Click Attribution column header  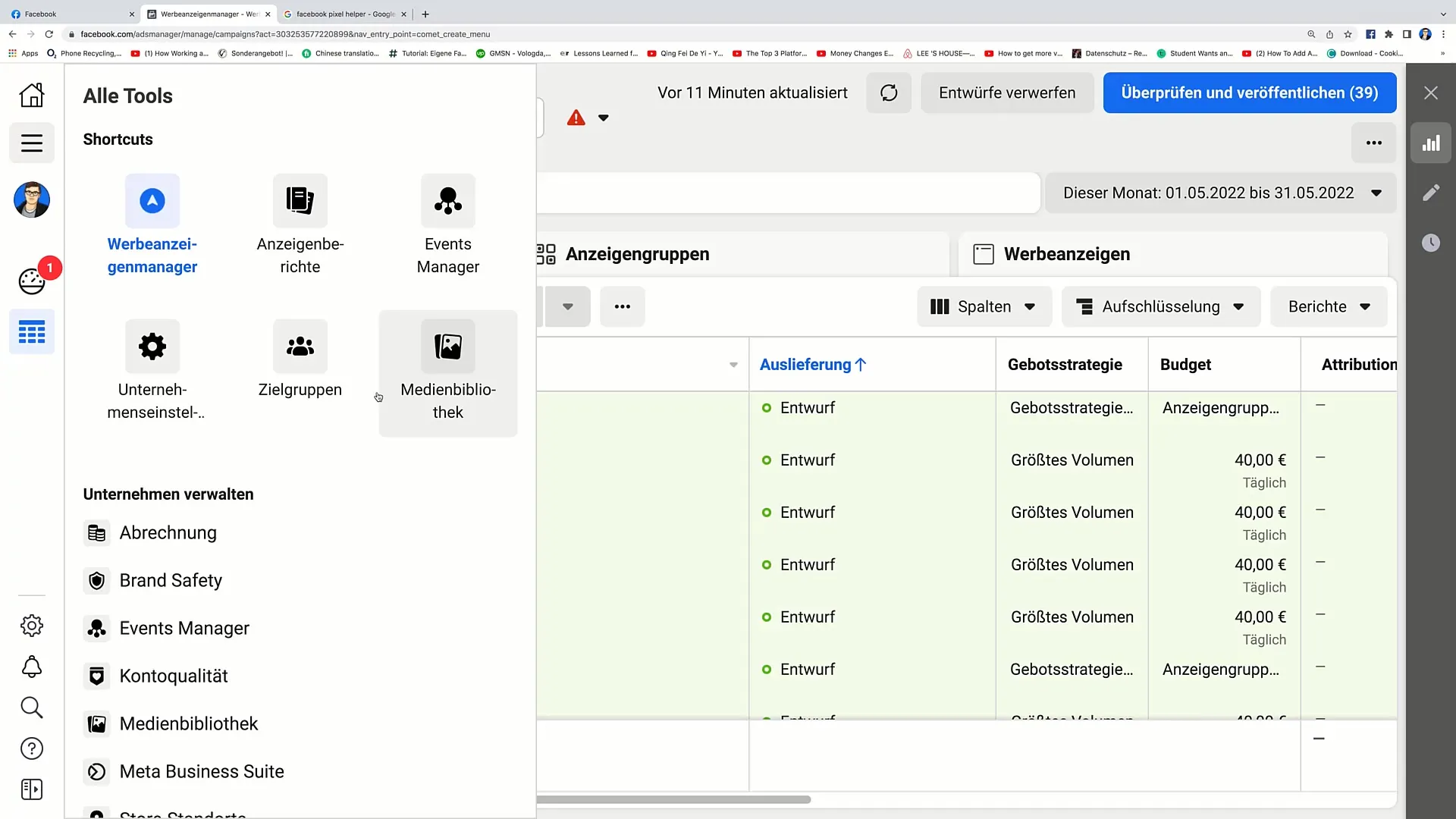1359,365
